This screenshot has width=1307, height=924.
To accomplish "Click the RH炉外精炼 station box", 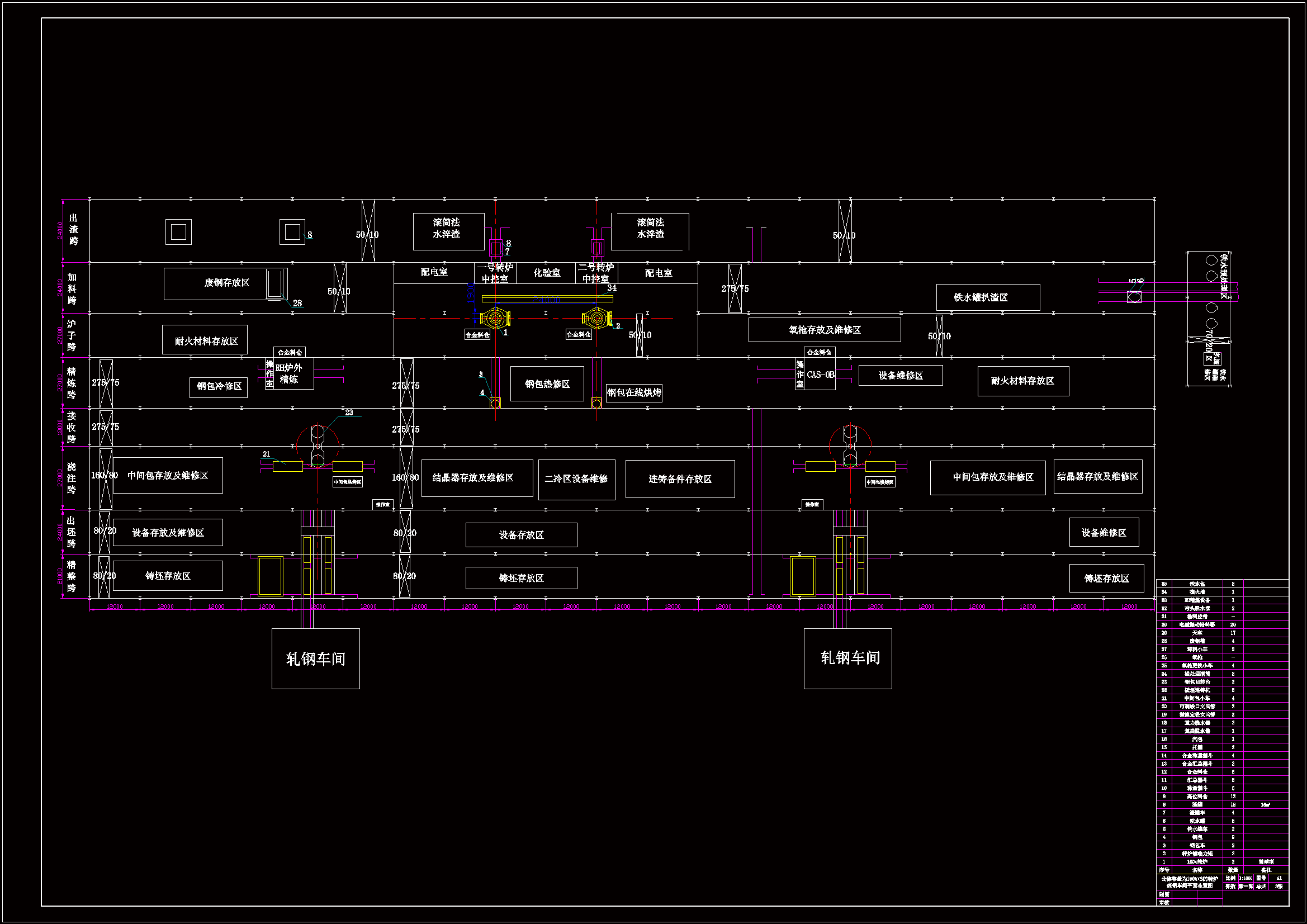I will click(x=293, y=374).
